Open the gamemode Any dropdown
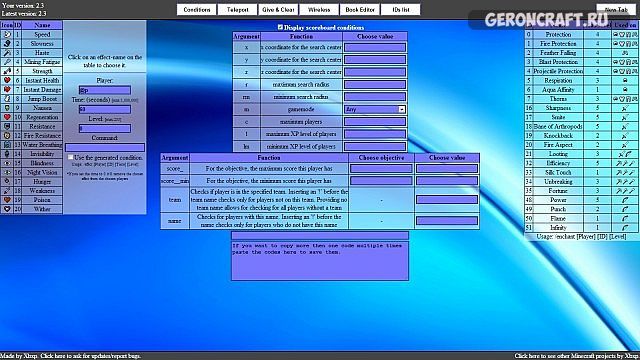The width and height of the screenshot is (640, 360). click(375, 109)
